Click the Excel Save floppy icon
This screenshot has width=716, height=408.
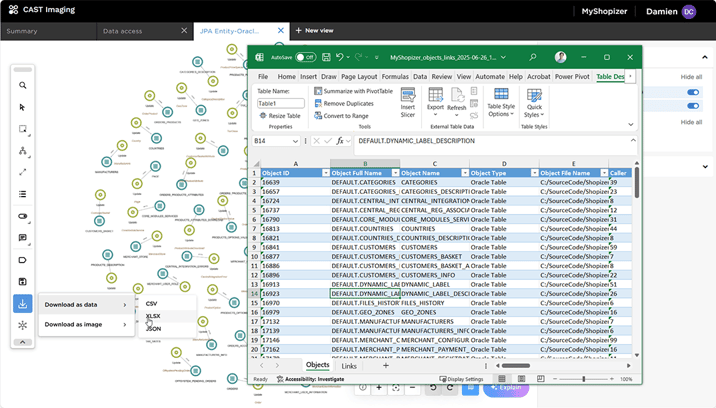(x=326, y=57)
